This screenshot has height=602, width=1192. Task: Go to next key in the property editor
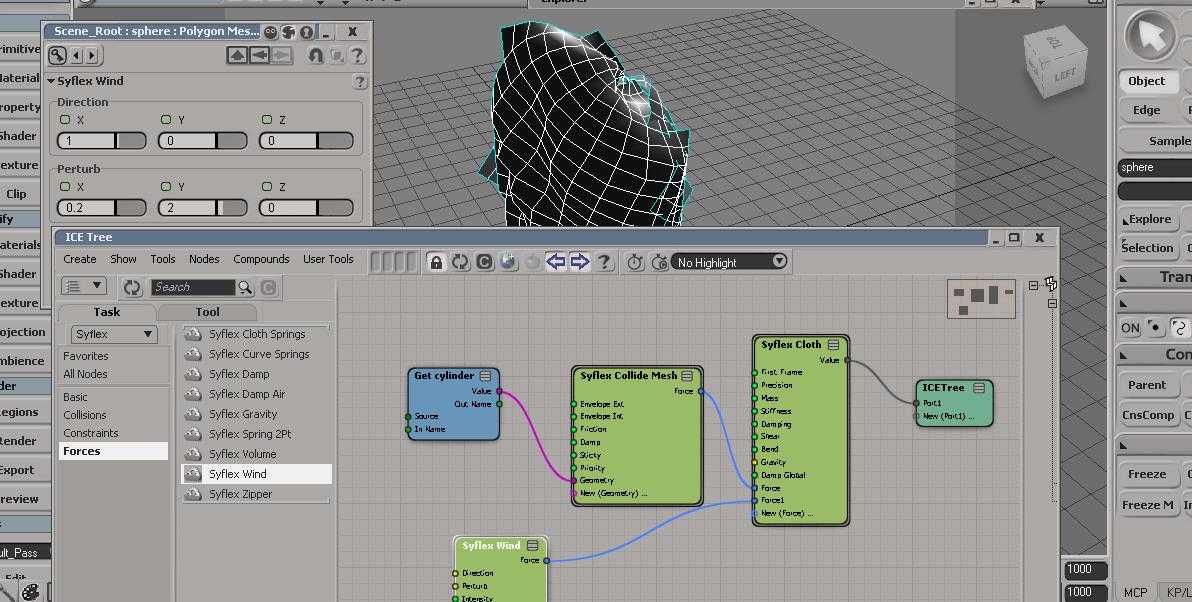[x=92, y=55]
